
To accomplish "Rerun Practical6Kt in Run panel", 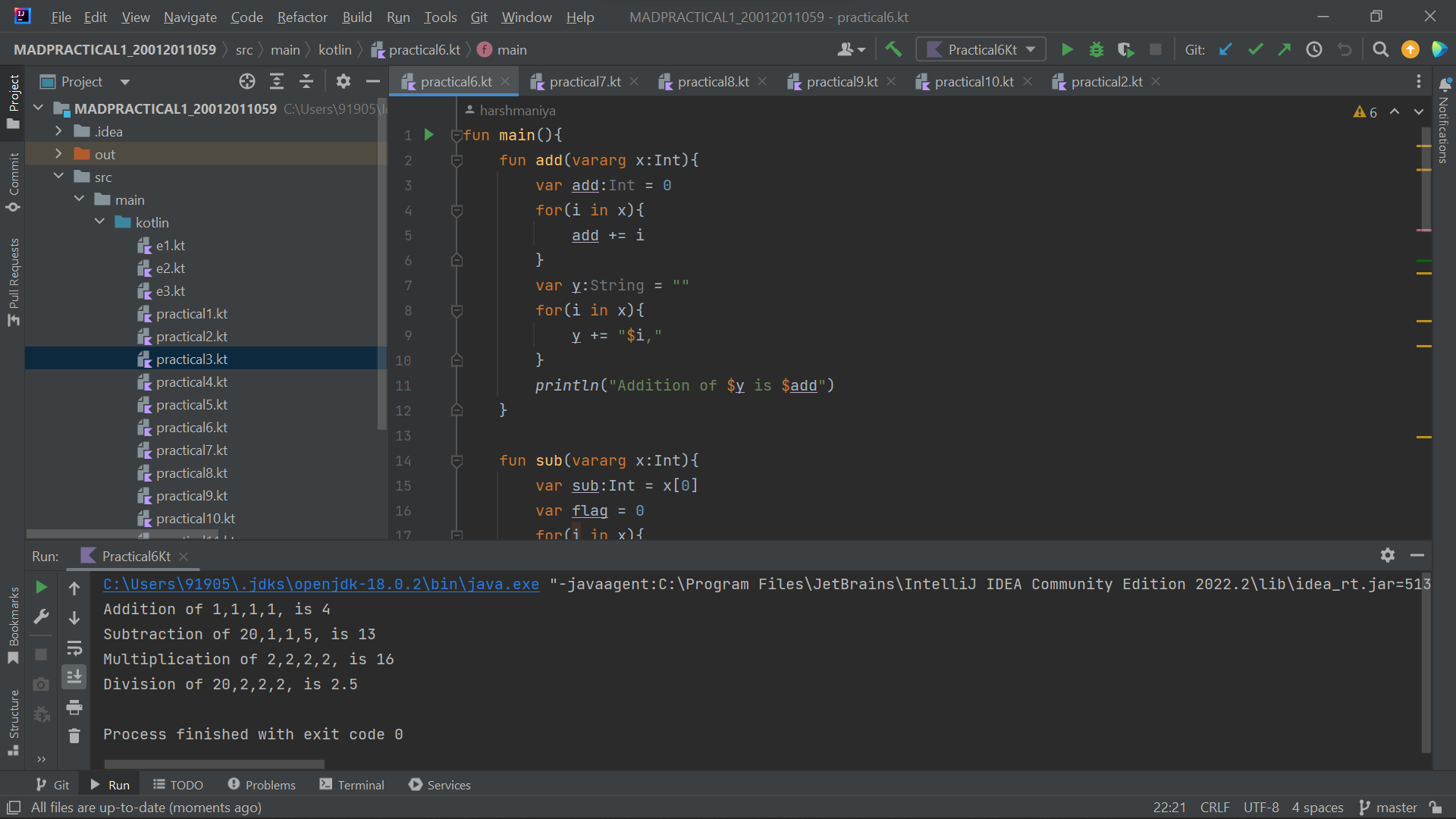I will pos(42,588).
